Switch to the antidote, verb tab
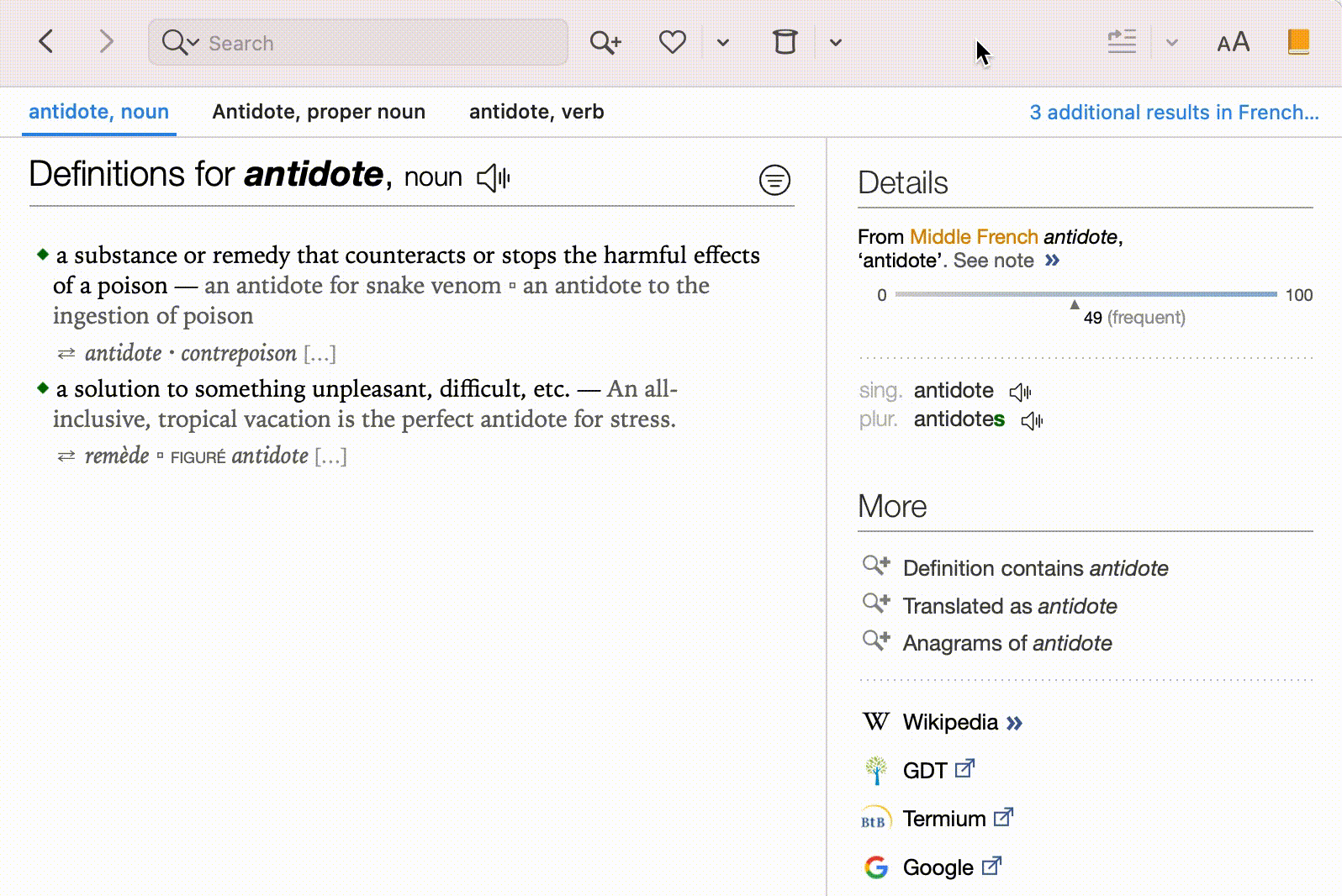This screenshot has width=1342, height=896. click(x=536, y=112)
